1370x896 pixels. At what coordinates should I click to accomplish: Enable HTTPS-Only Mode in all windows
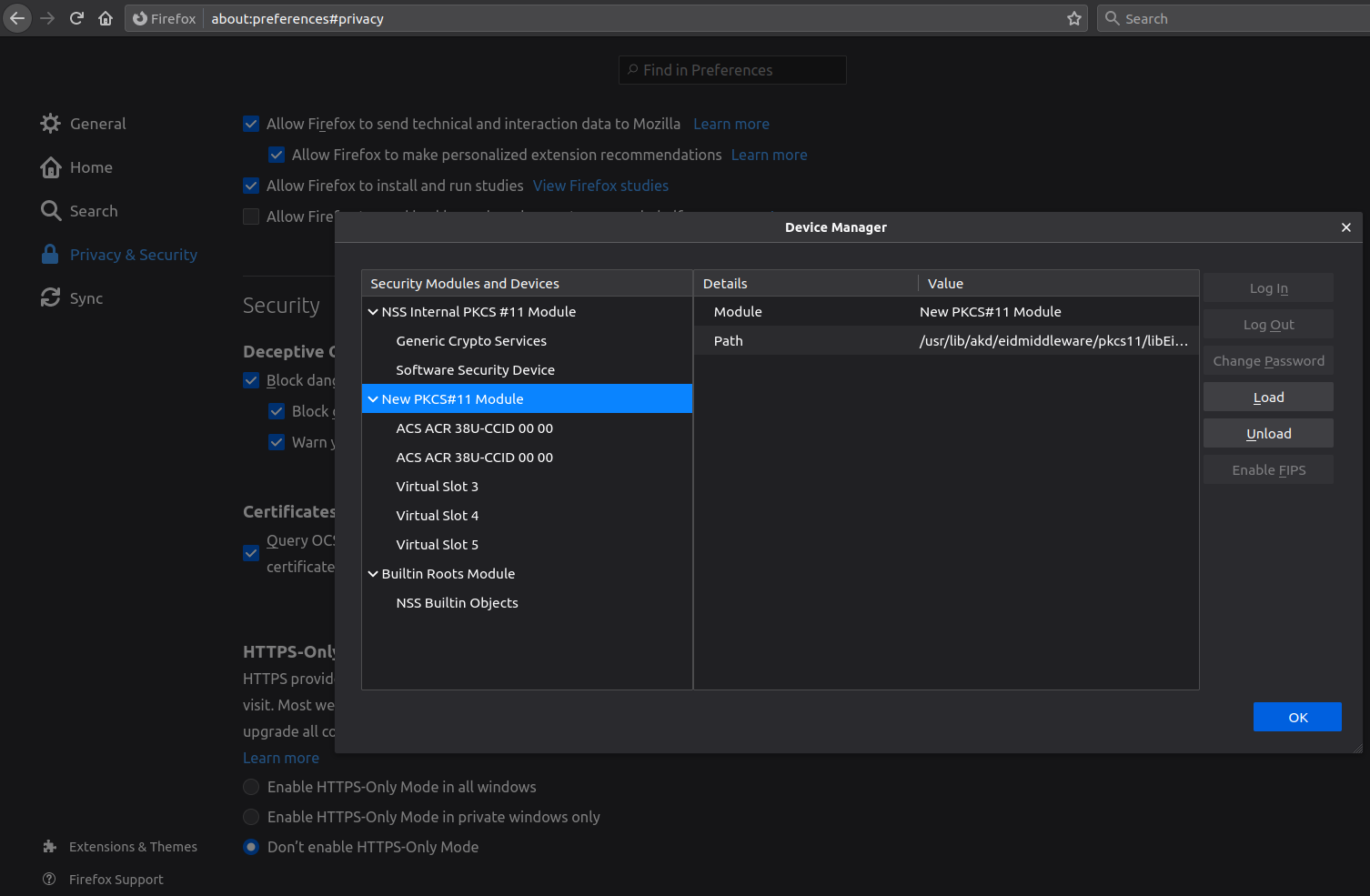251,787
